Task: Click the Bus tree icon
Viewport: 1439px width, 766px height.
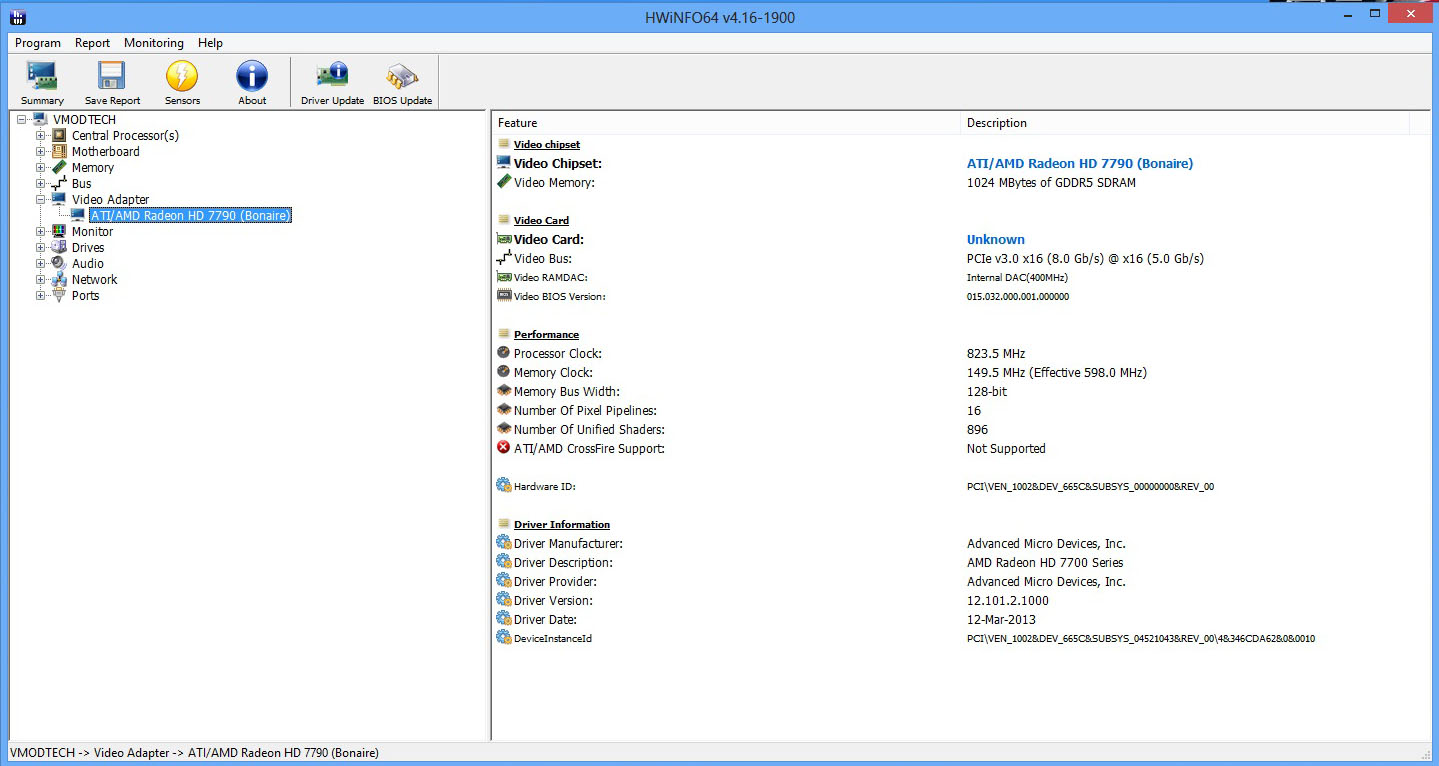Action: 60,184
